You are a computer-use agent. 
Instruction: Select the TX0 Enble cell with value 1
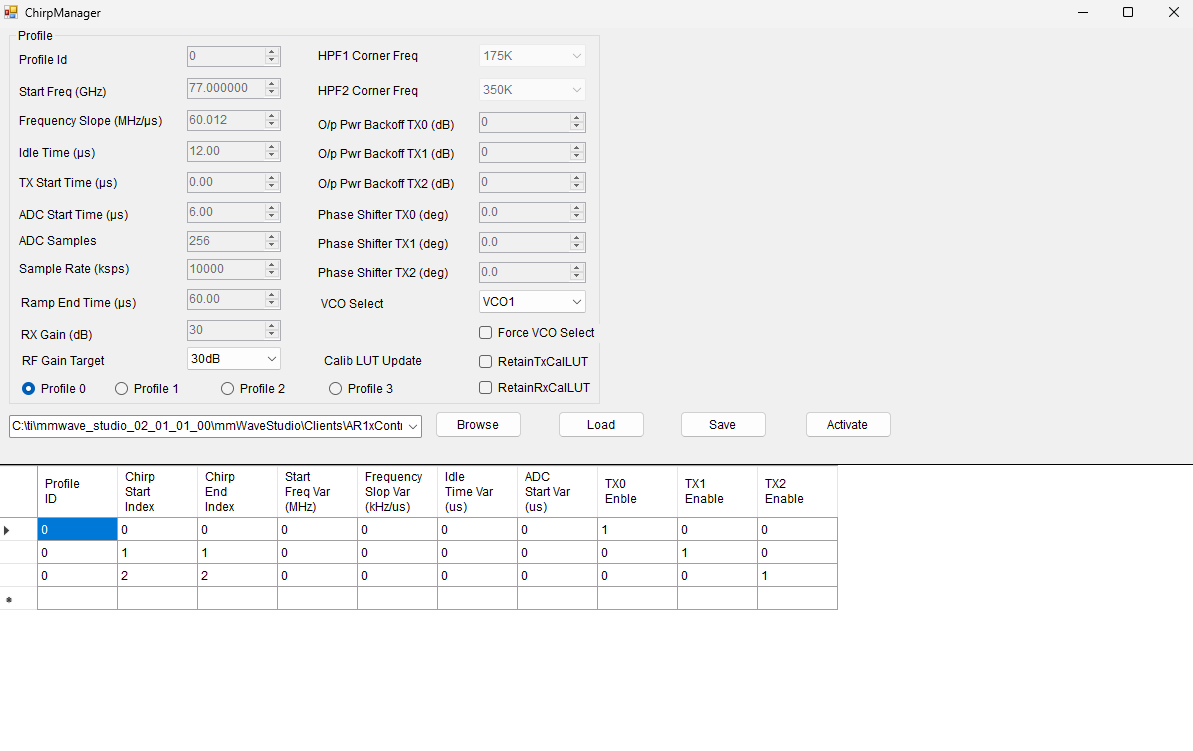[x=638, y=530]
